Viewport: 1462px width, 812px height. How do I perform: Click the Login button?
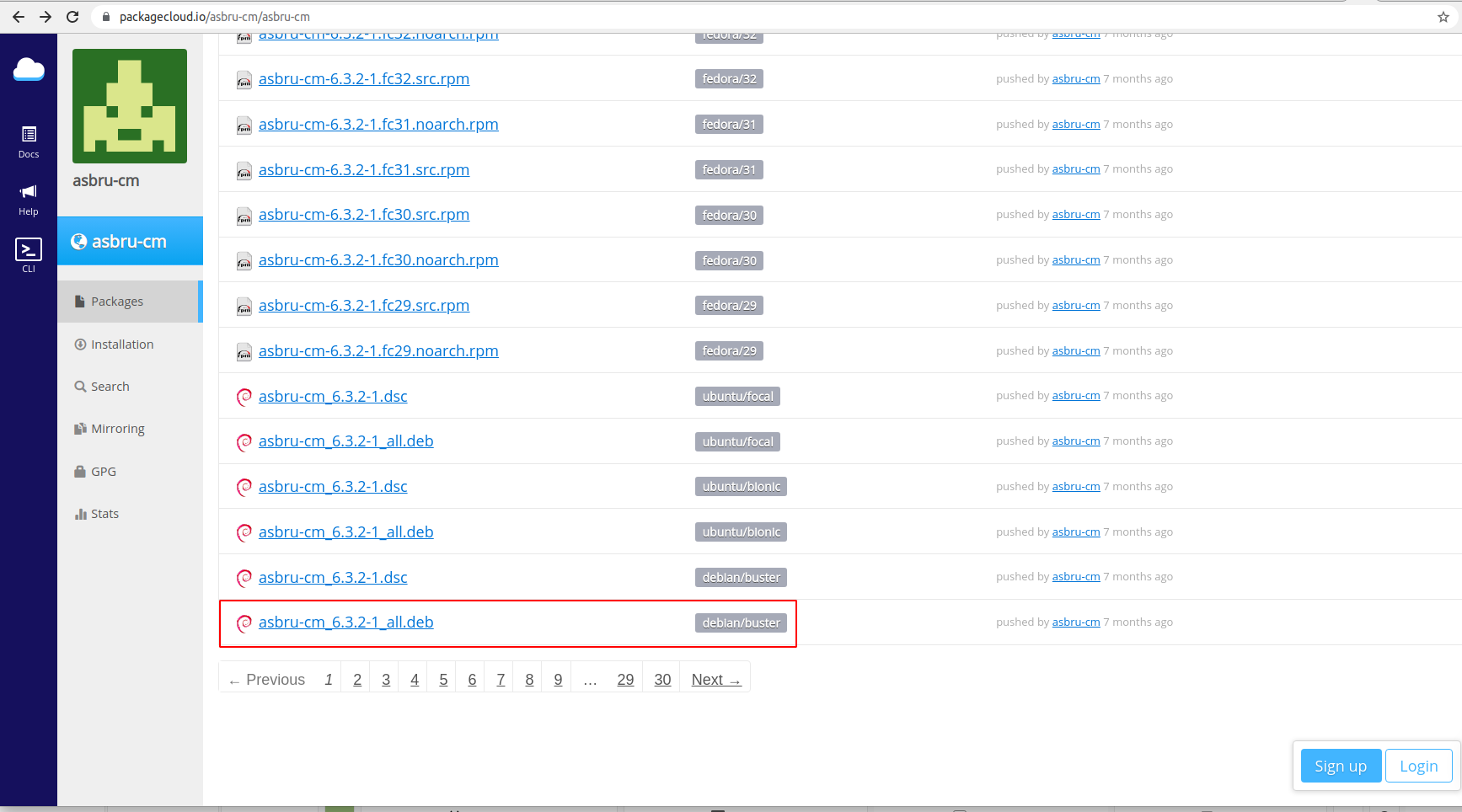pos(1418,766)
